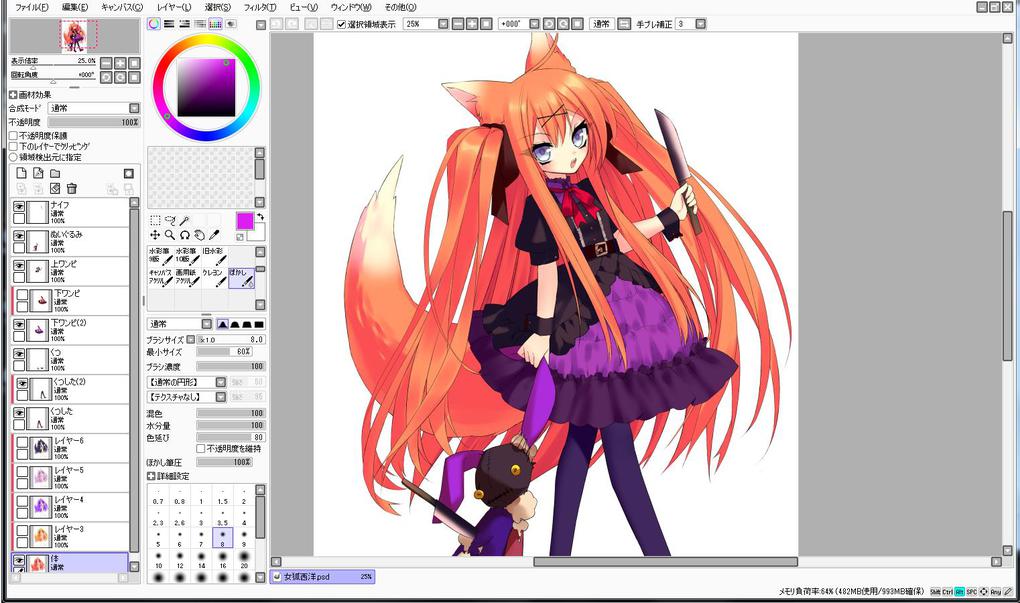Image resolution: width=1020 pixels, height=603 pixels.
Task: Uncheck 選択領域表示 in the toolbar
Action: tap(342, 24)
